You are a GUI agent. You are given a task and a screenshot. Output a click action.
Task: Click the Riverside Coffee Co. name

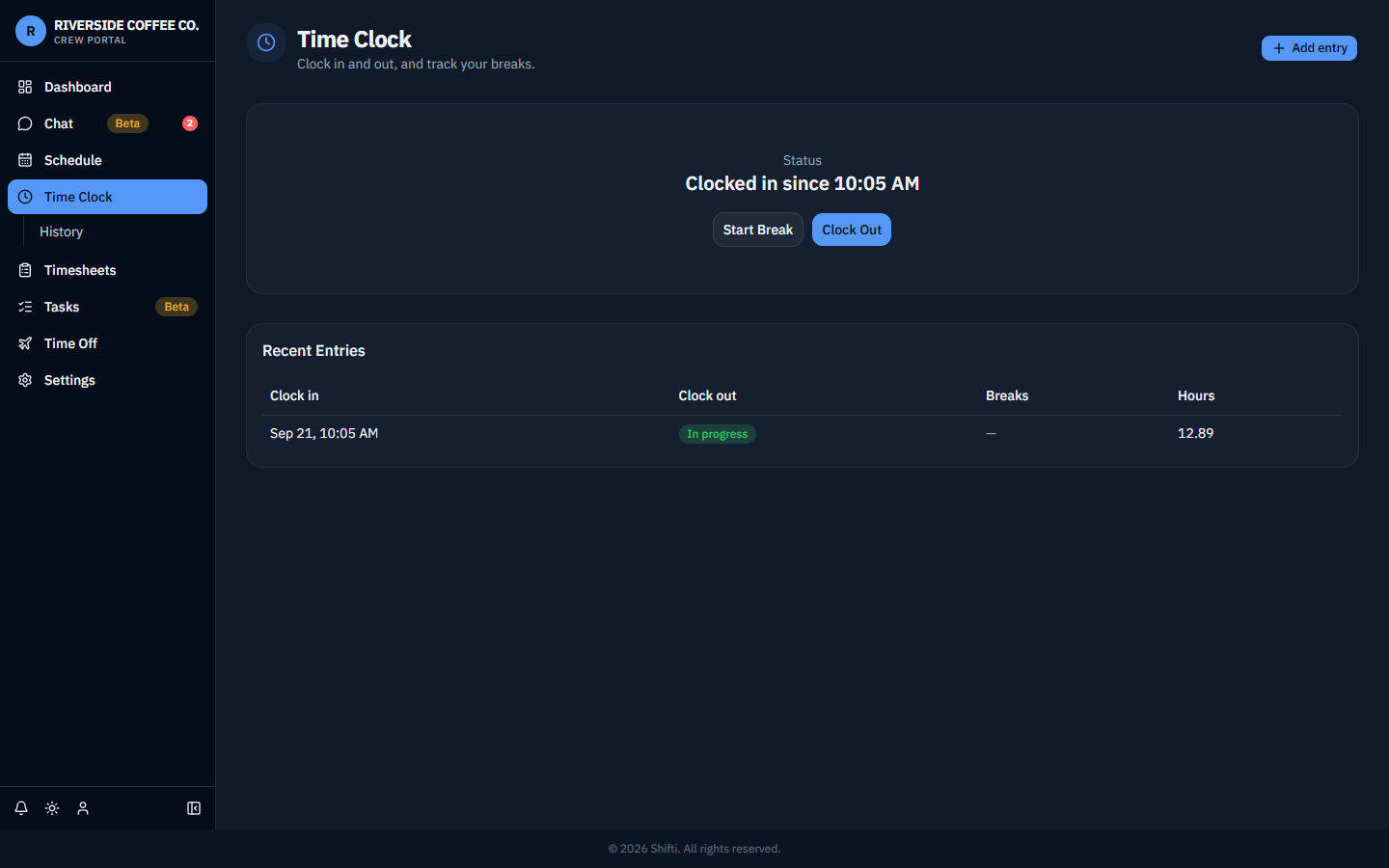pyautogui.click(x=126, y=25)
